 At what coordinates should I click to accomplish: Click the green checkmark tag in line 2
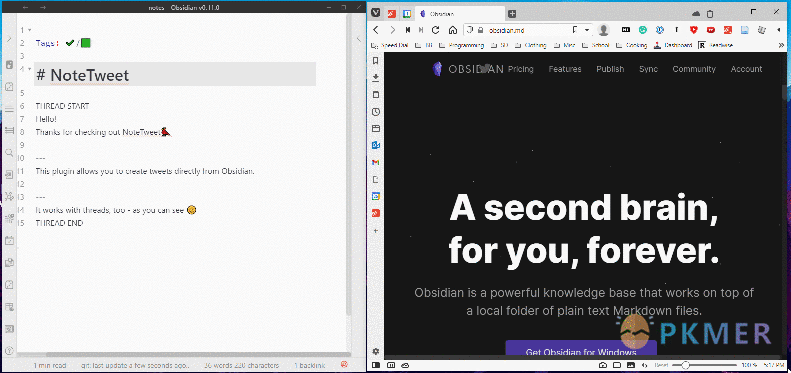70,43
